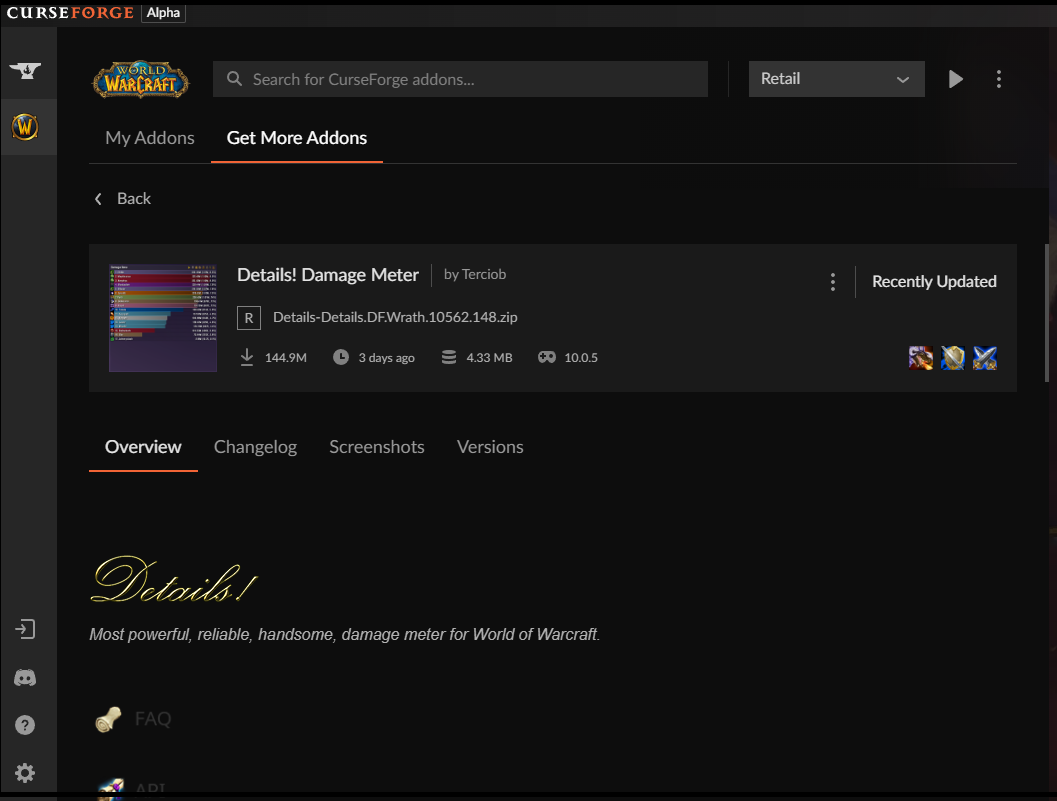Click the FAQ scroll icon
The image size is (1057, 801).
pos(109,719)
